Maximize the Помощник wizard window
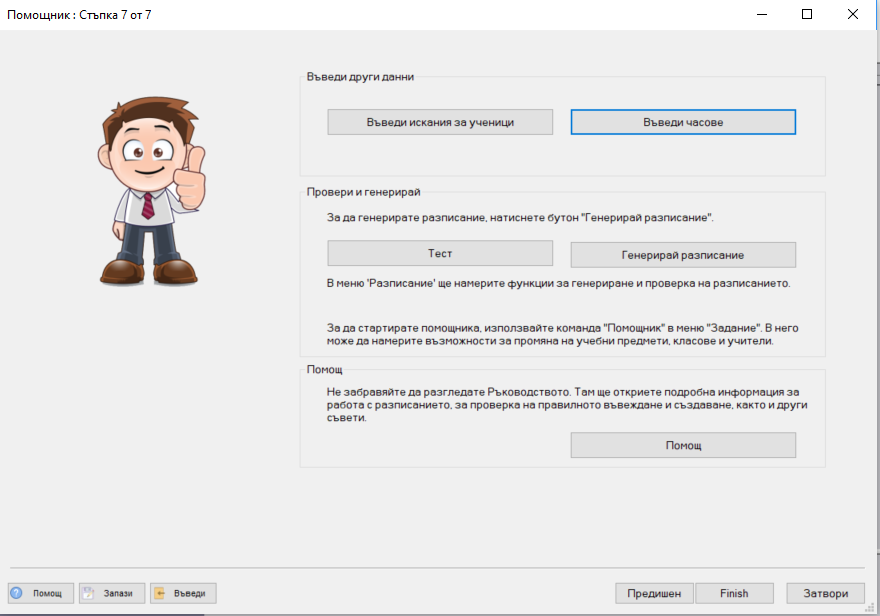The image size is (880, 616). click(x=807, y=15)
